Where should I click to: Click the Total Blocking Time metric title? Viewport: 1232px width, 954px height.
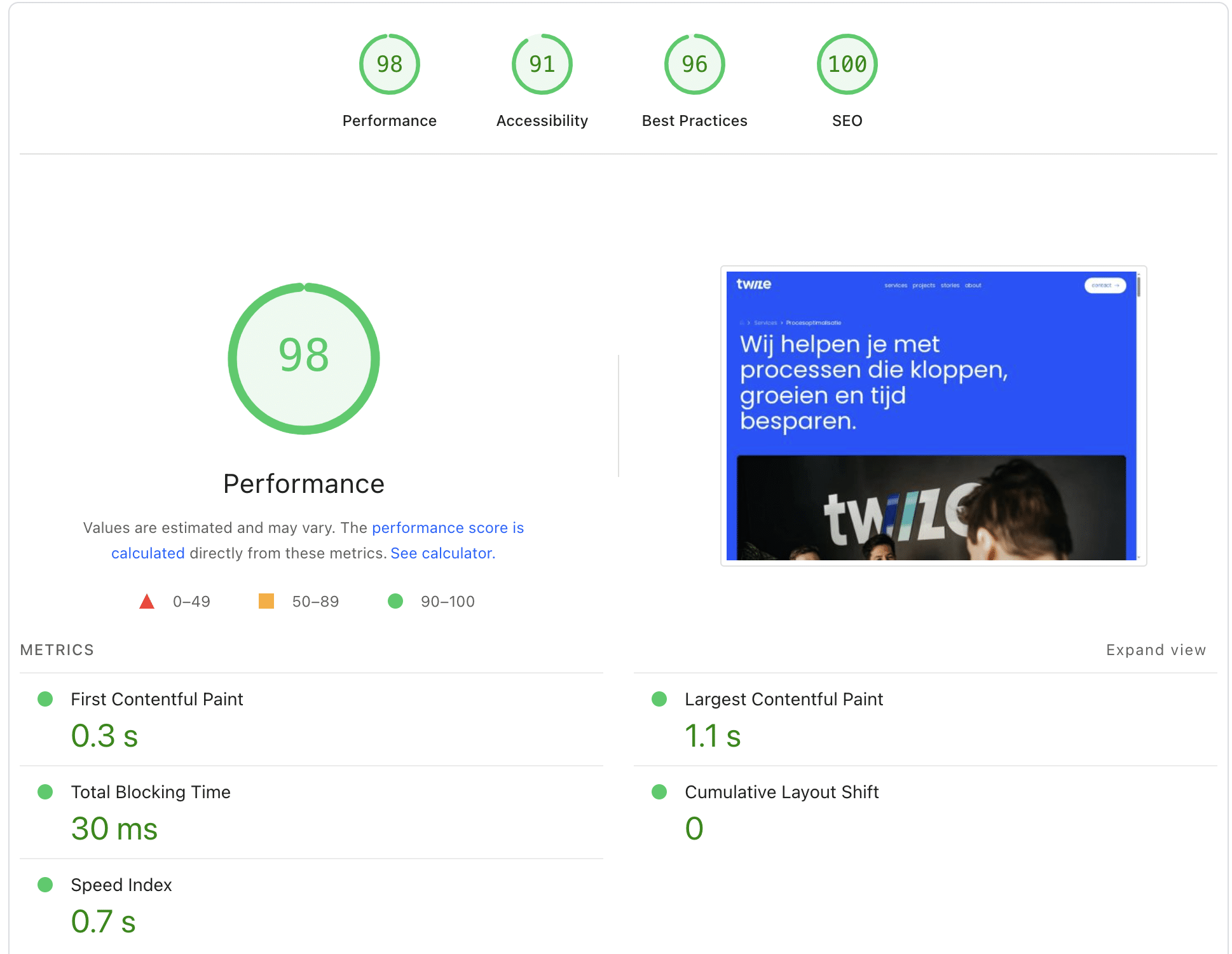click(x=151, y=792)
